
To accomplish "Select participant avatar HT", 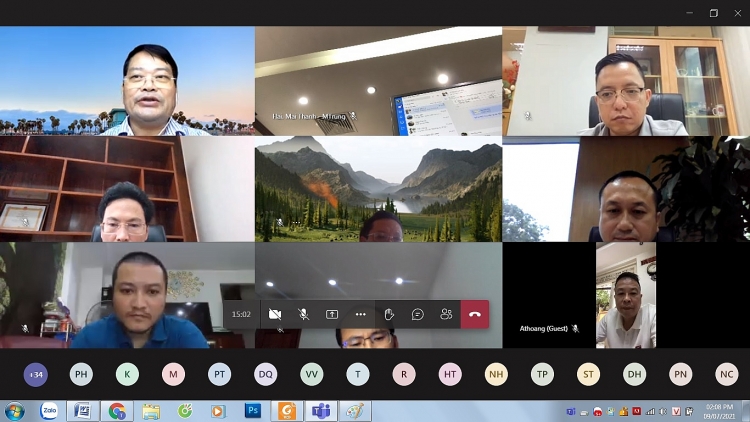I will (450, 375).
